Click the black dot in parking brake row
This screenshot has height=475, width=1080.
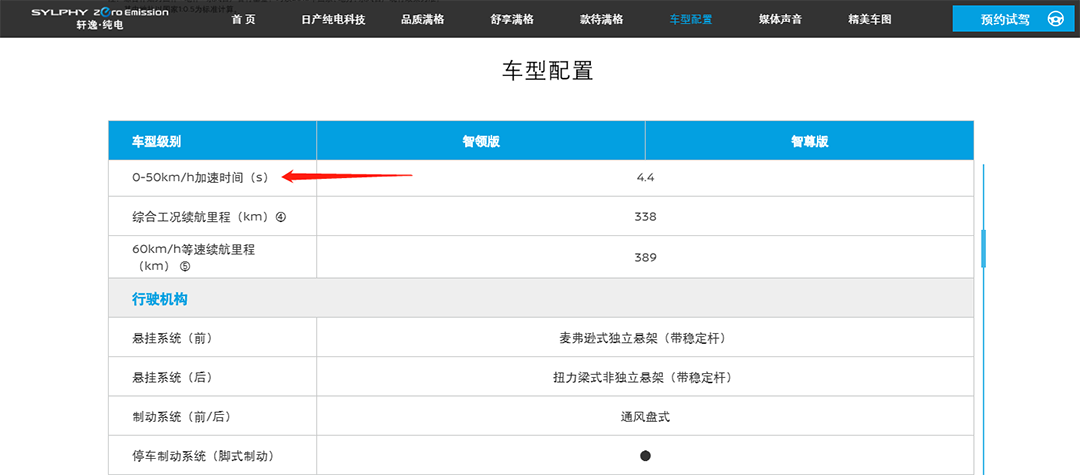[645, 456]
